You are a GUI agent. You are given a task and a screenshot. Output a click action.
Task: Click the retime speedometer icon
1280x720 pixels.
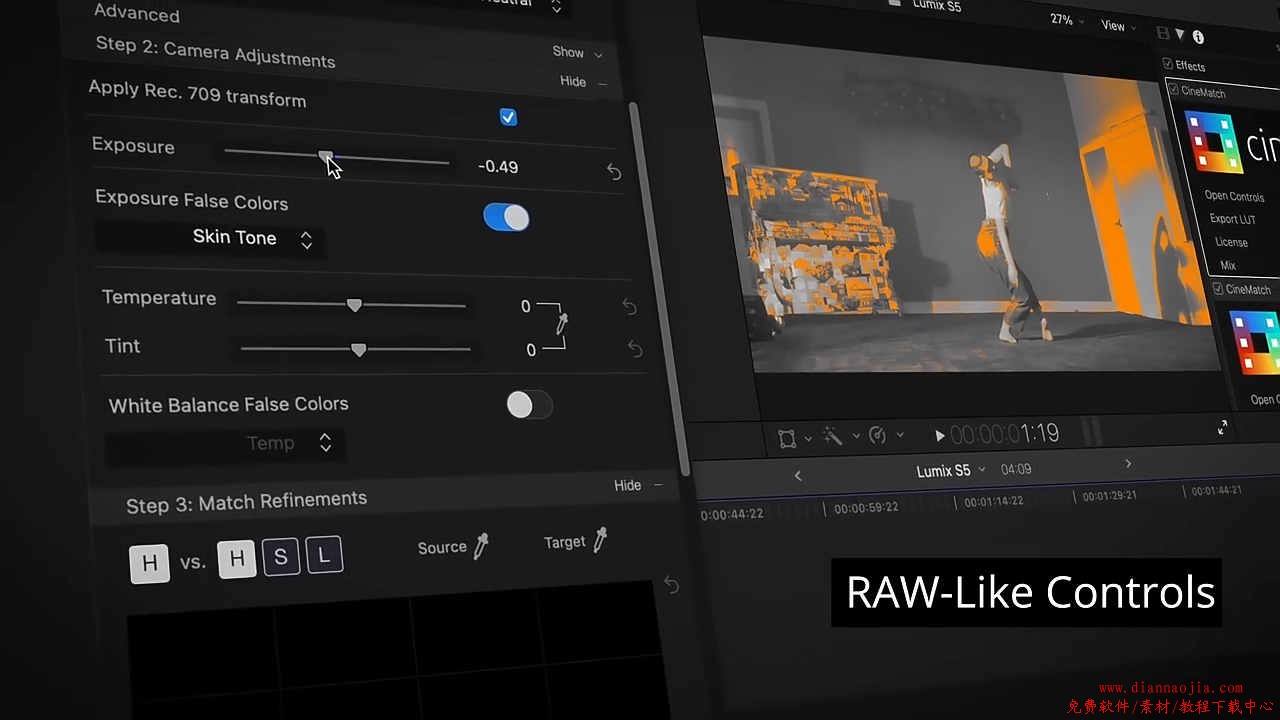(877, 435)
